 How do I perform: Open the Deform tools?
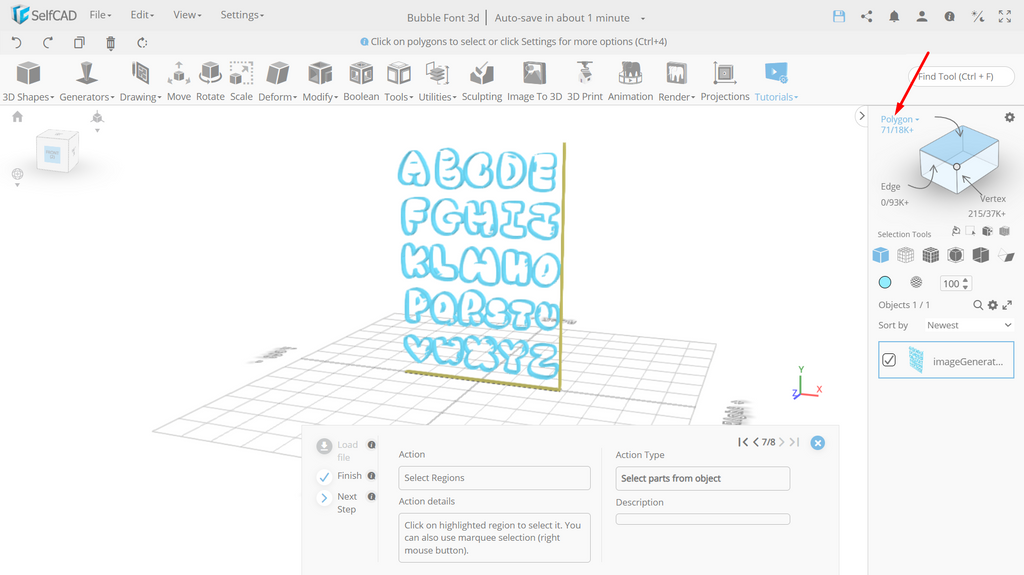pyautogui.click(x=278, y=82)
